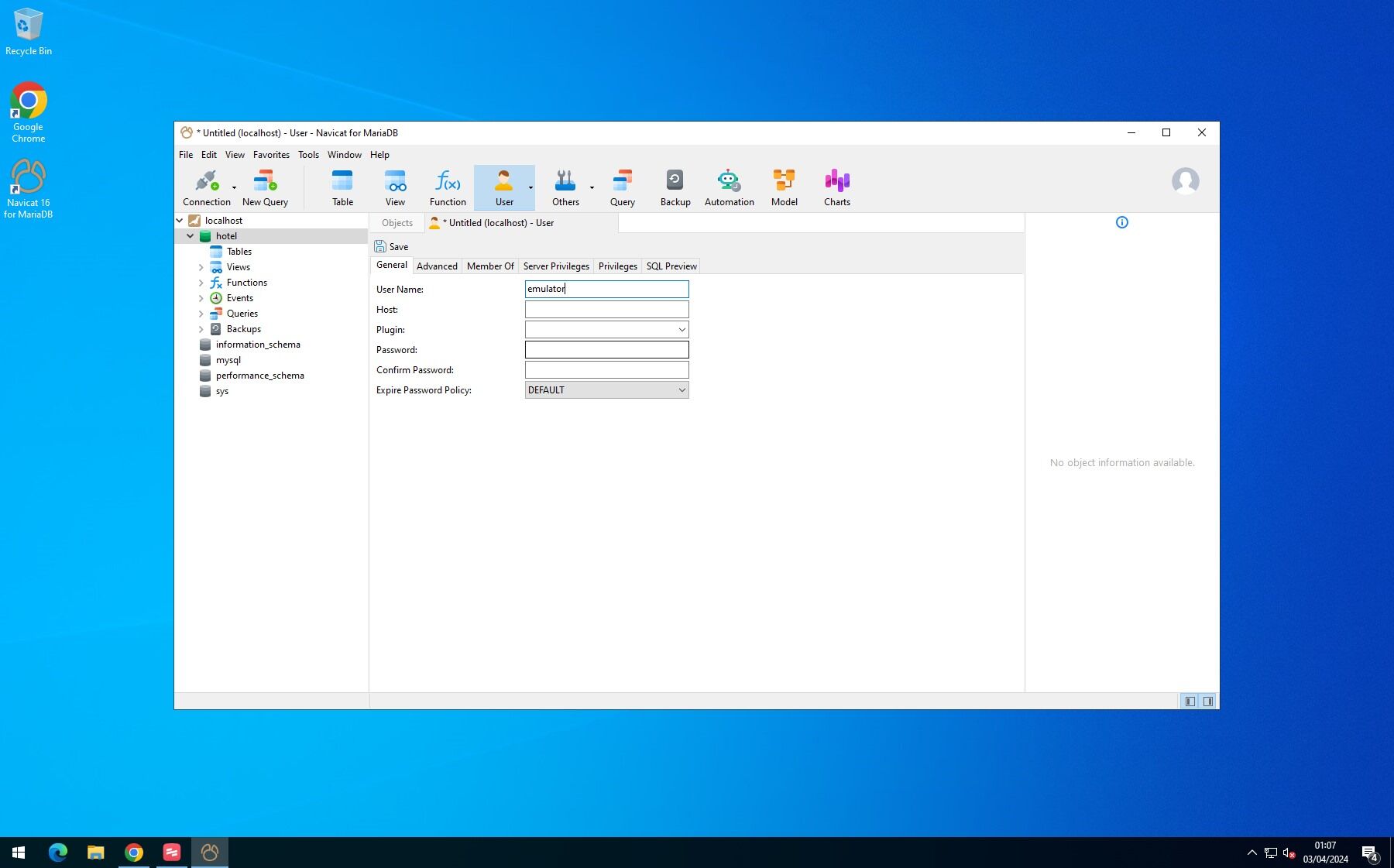Click into the Password field
The image size is (1394, 868).
606,350
